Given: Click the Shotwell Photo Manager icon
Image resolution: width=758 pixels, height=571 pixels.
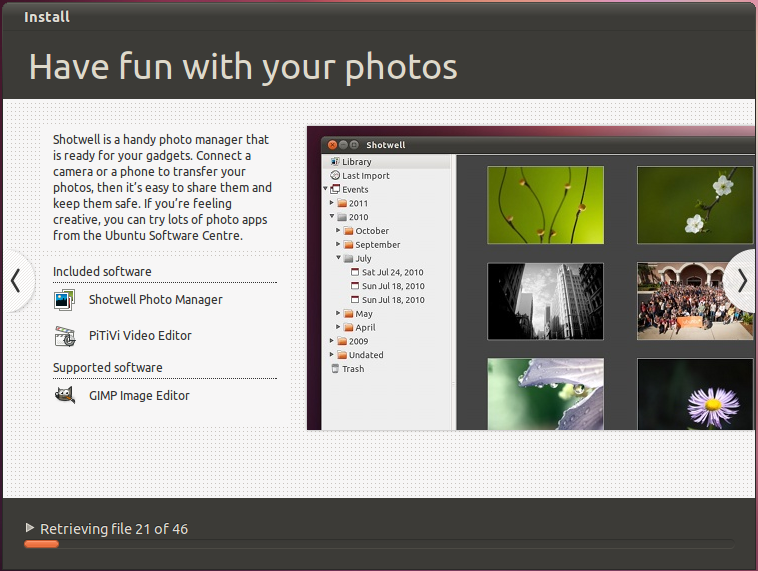Looking at the screenshot, I should 65,299.
